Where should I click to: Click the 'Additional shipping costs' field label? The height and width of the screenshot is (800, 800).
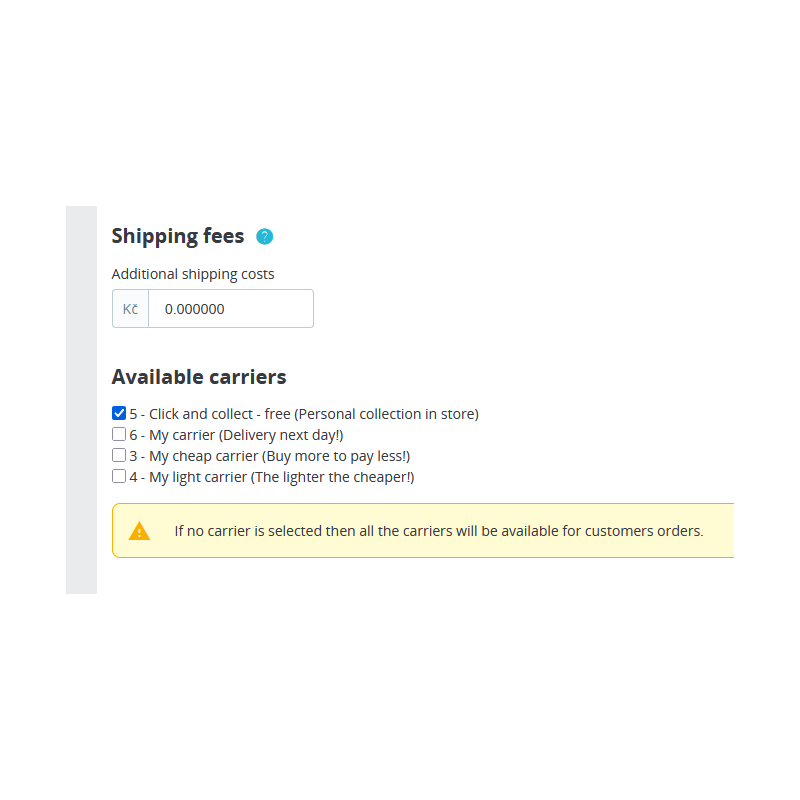click(193, 274)
